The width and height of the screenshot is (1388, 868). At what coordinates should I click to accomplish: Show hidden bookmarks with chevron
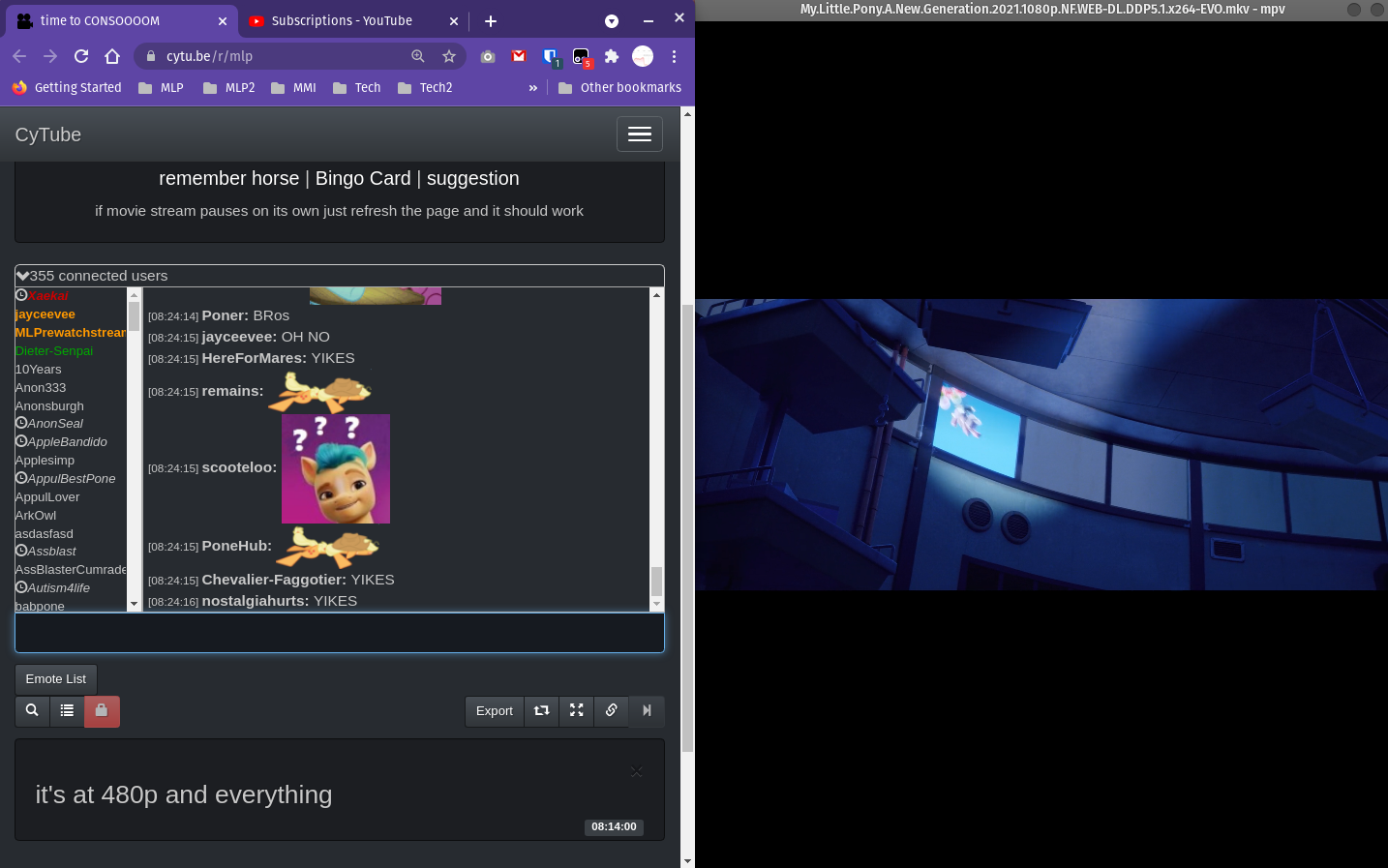[x=532, y=87]
